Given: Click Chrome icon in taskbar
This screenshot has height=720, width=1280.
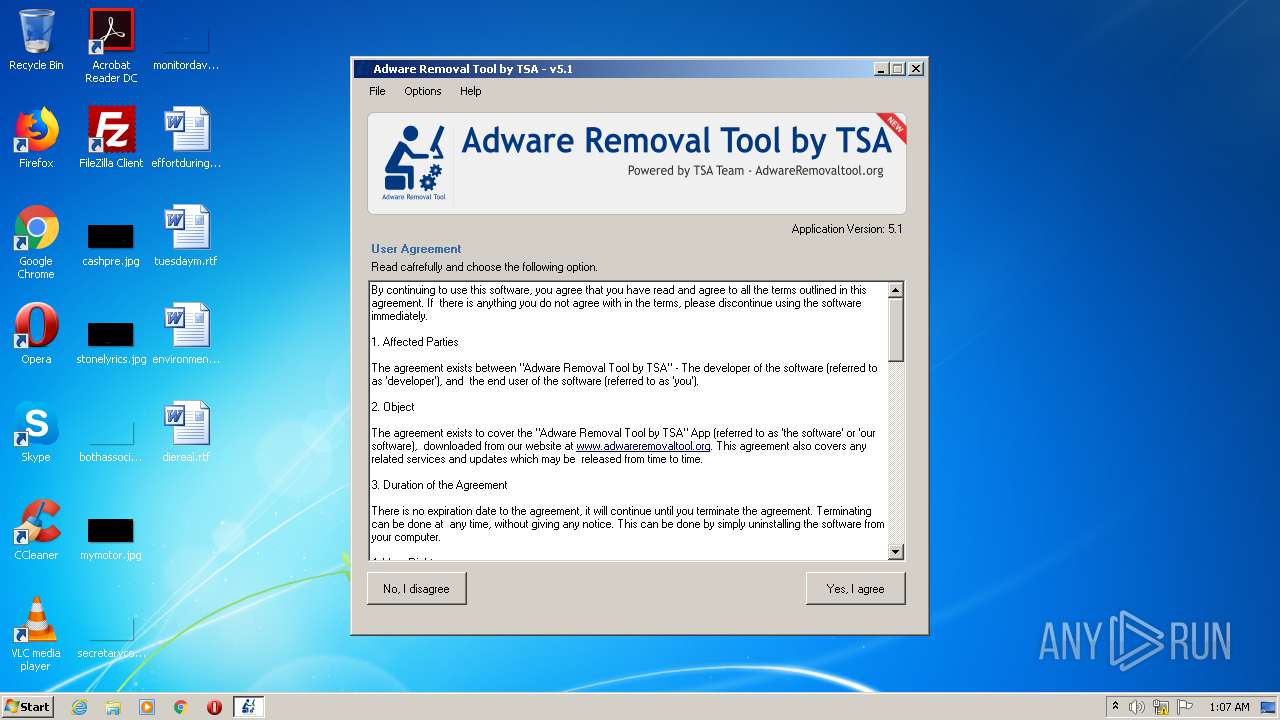Looking at the screenshot, I should coord(181,707).
